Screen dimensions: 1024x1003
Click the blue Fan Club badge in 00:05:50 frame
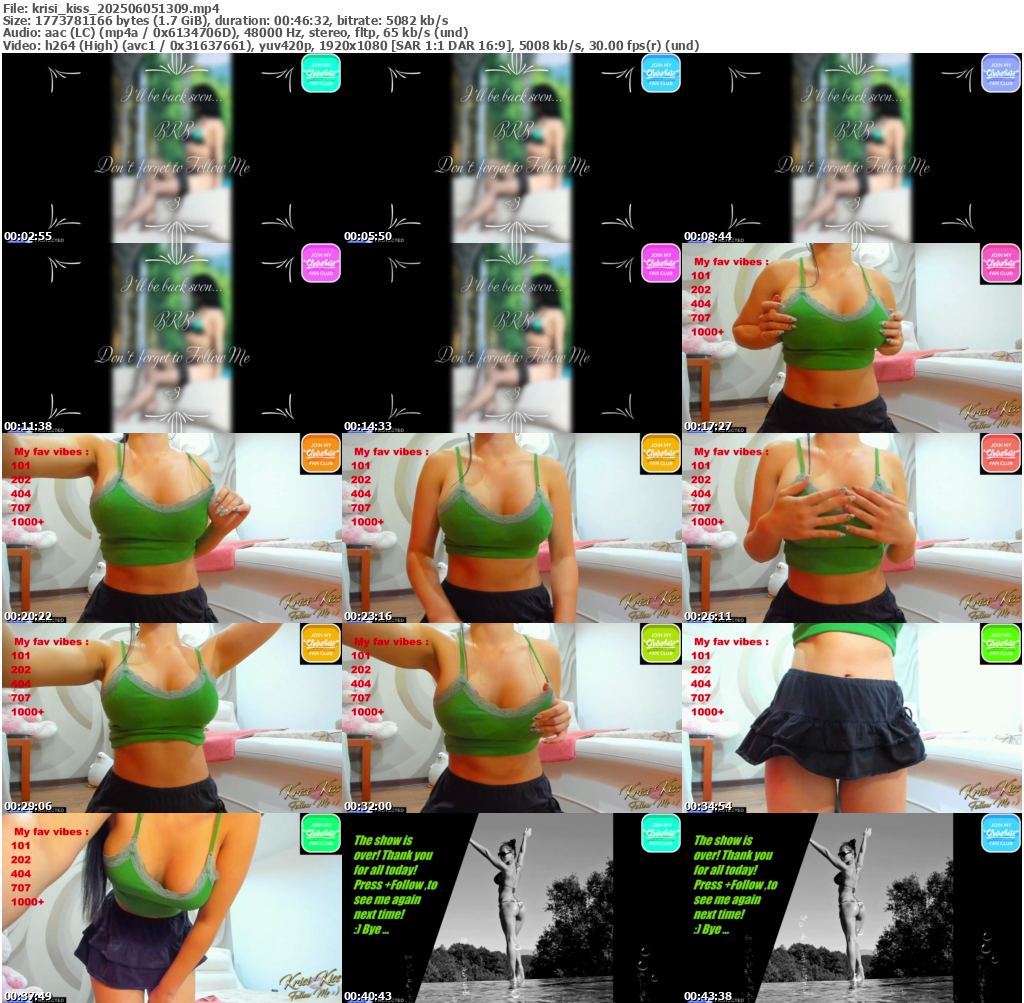tap(661, 73)
